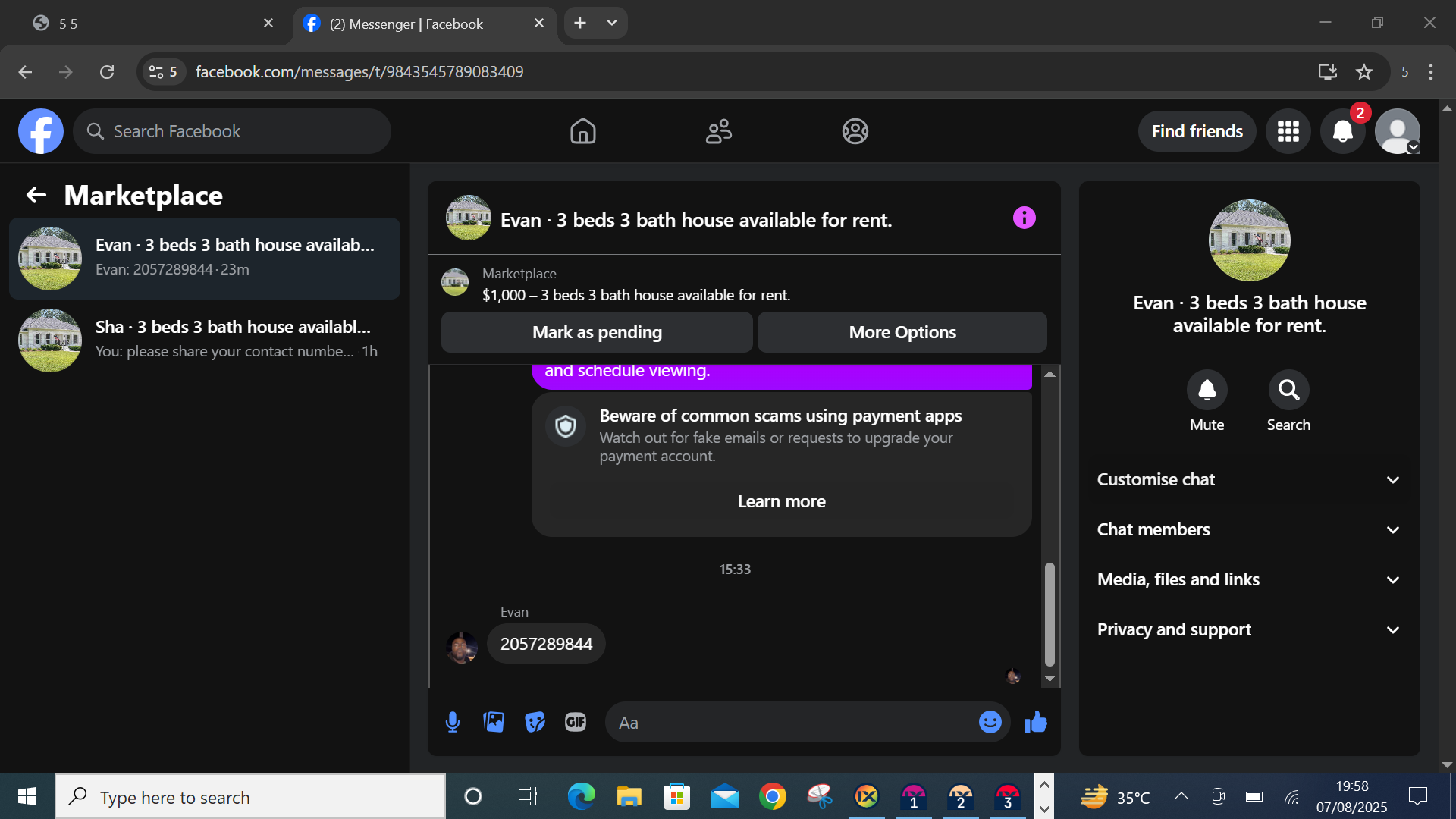Viewport: 1456px width, 819px height.
Task: Click the 2057289844 message bubble
Action: tap(546, 644)
